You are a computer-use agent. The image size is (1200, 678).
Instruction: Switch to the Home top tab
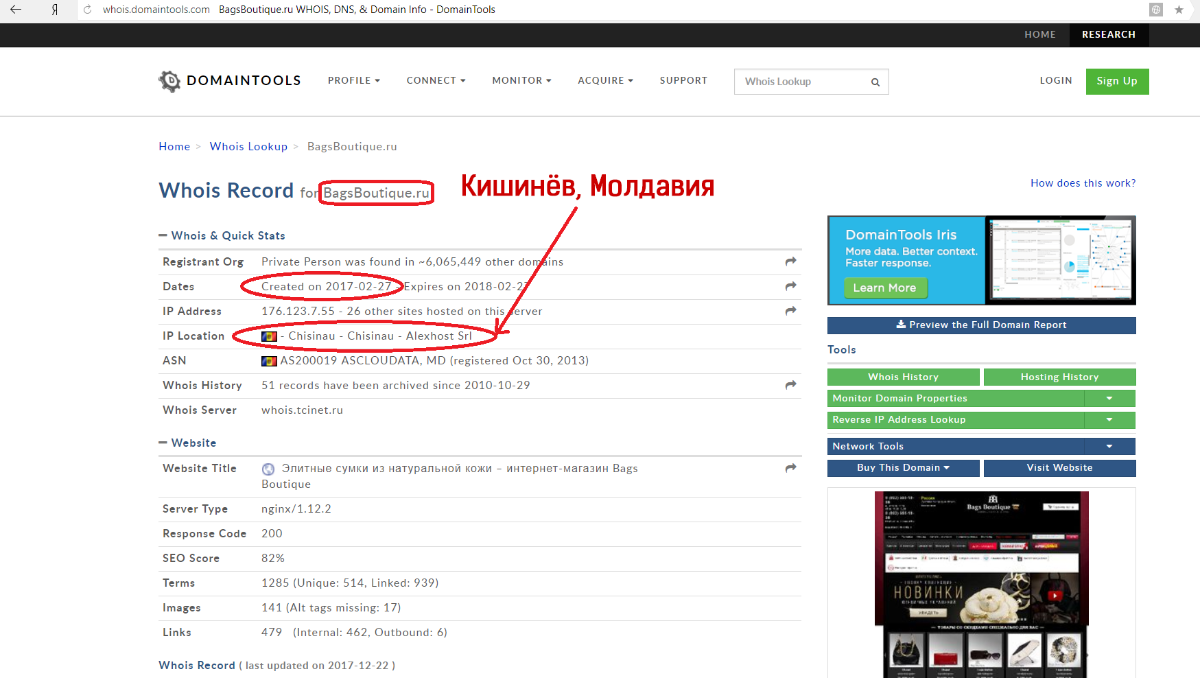1040,35
